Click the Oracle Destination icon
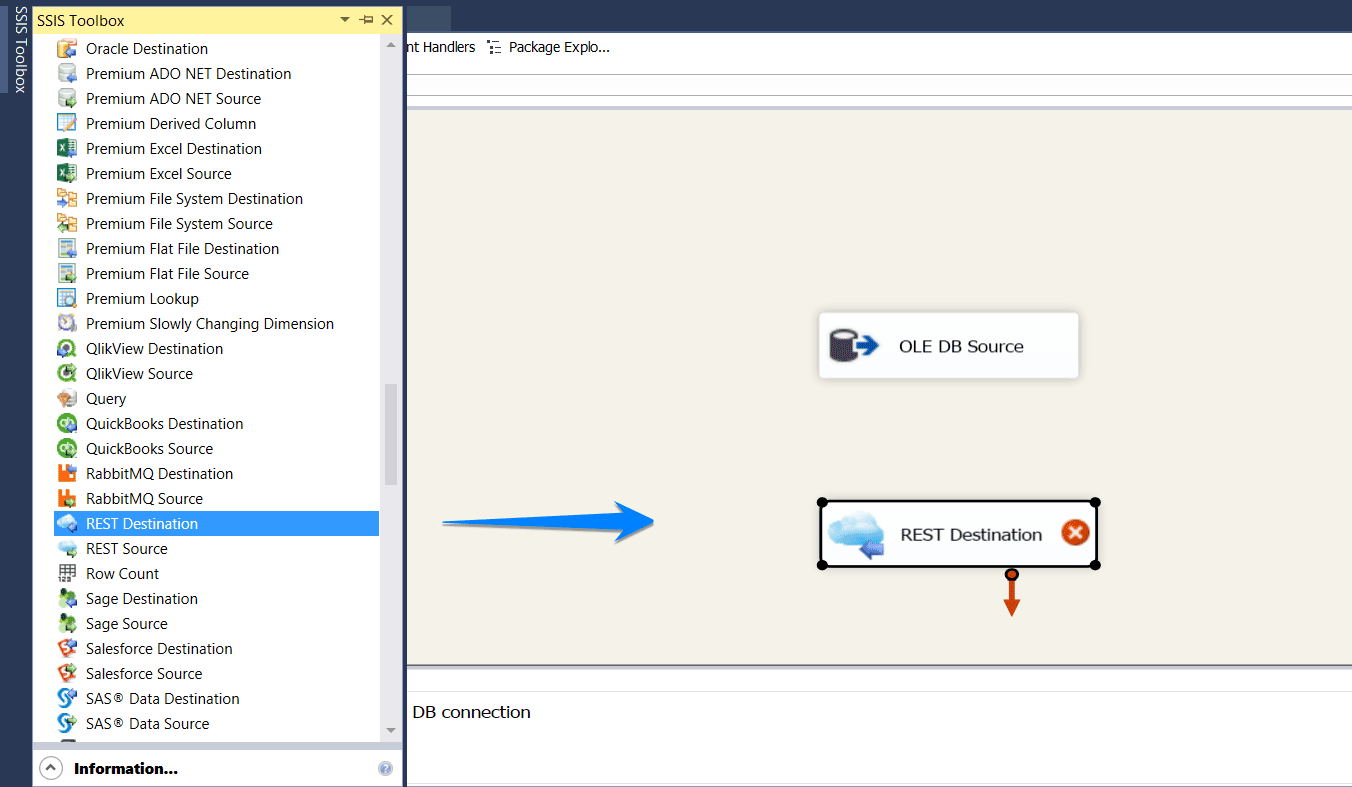Image resolution: width=1352 pixels, height=787 pixels. pos(67,48)
